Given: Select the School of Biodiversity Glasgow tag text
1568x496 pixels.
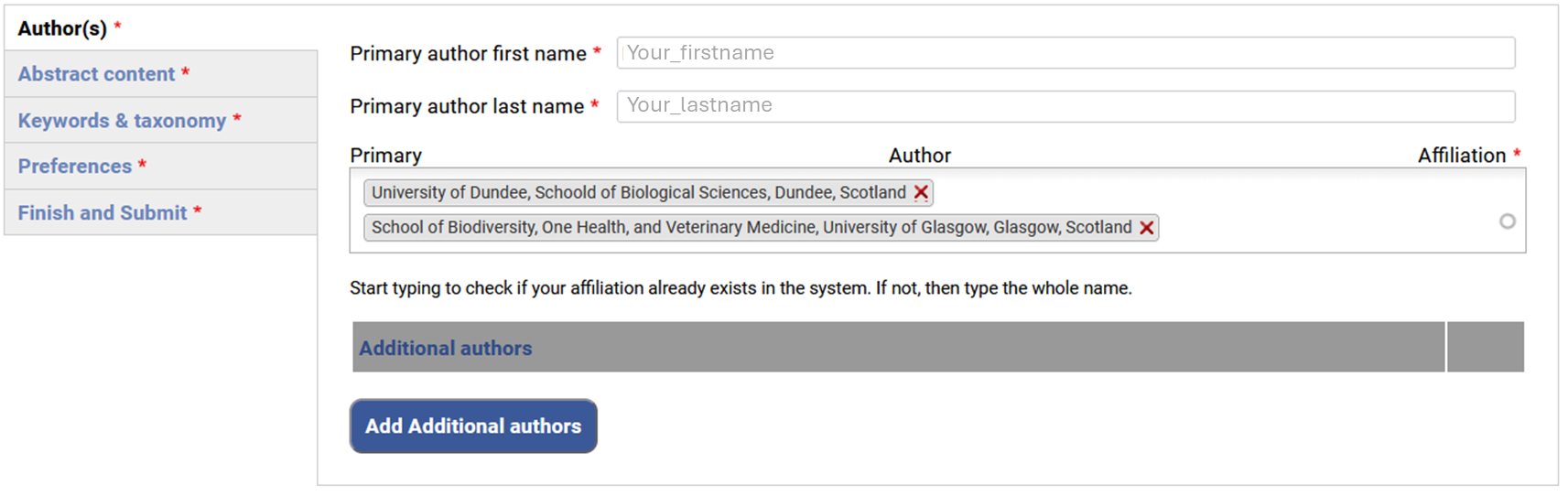Looking at the screenshot, I should [751, 228].
